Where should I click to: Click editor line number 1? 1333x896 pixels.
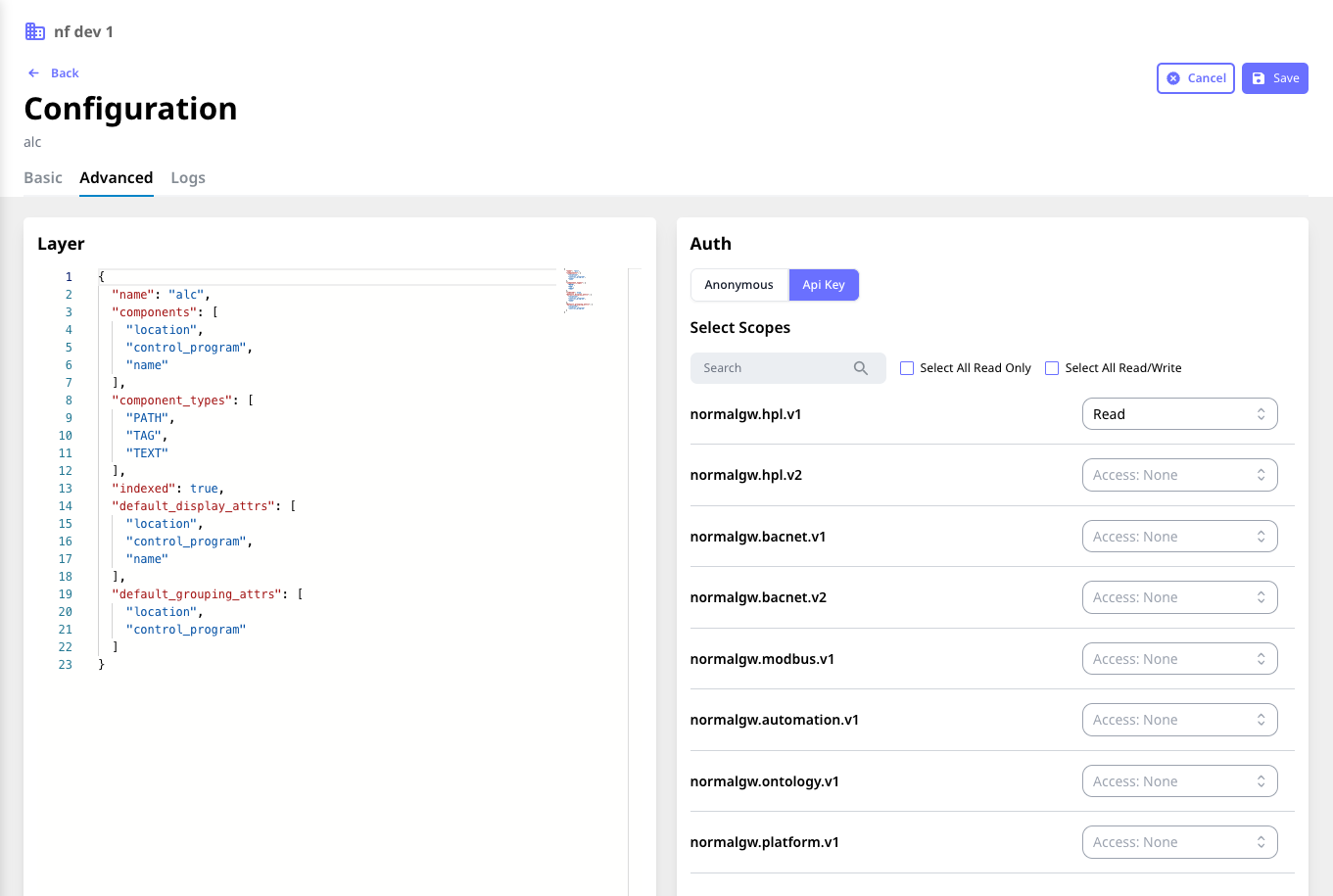click(69, 277)
